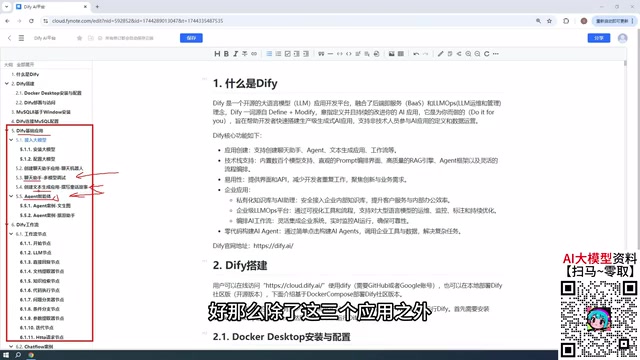640x360 pixels.
Task: Redo the last undone edit
Action: 425,54
